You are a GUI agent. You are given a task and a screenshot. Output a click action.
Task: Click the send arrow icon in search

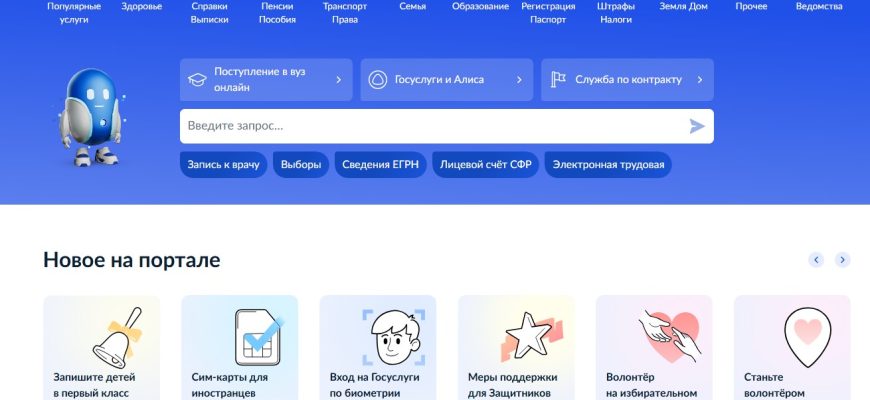(x=697, y=126)
